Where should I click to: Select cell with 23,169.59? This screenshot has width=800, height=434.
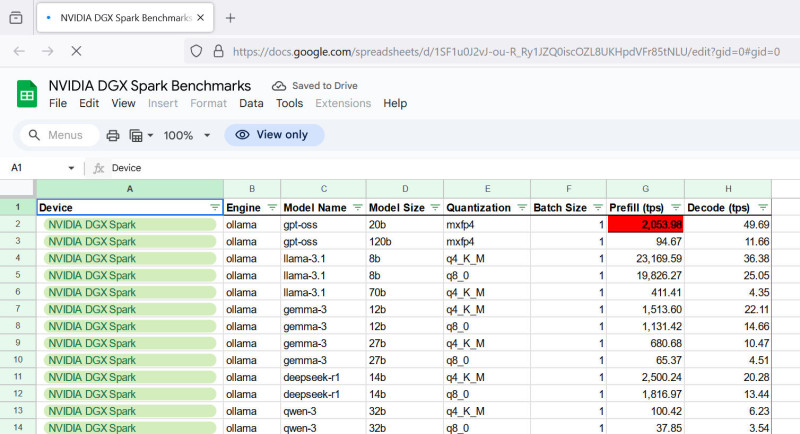point(645,259)
